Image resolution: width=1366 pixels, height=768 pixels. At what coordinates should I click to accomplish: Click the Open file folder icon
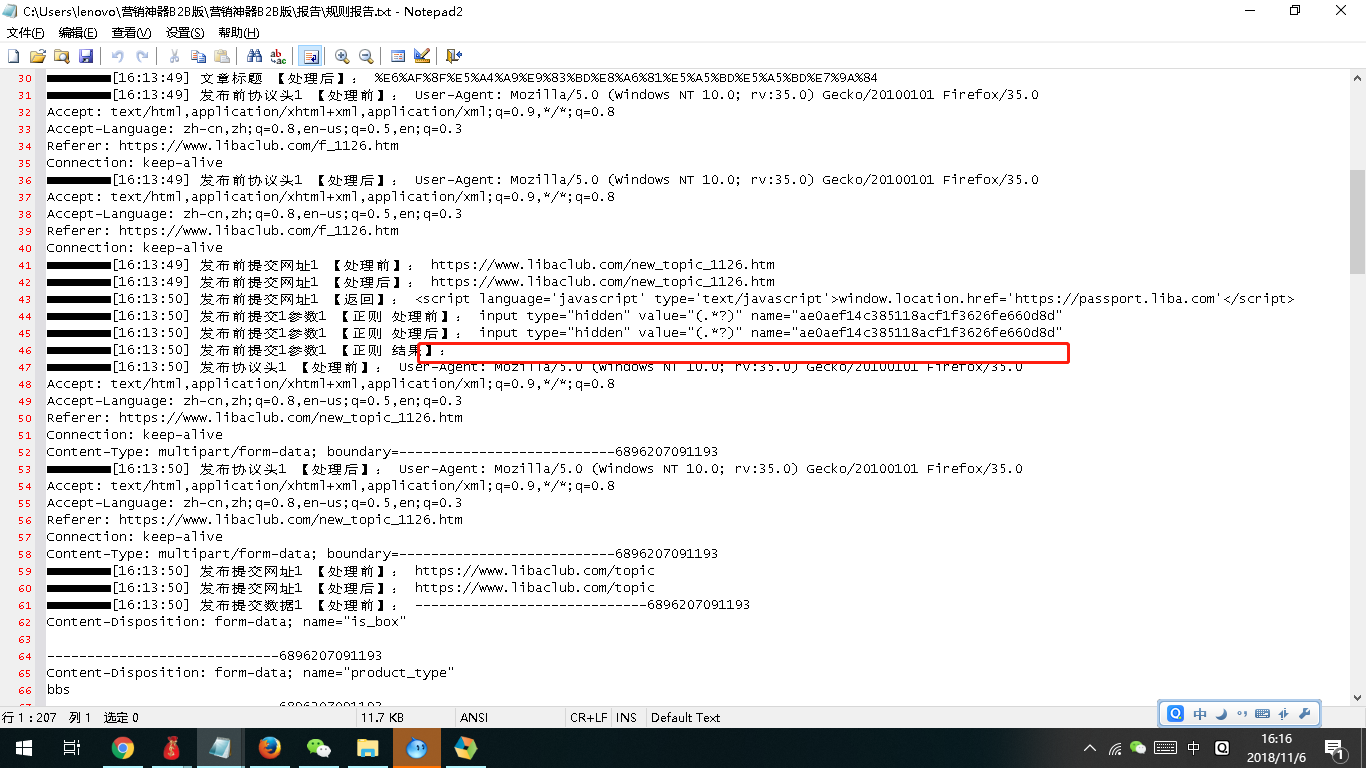38,56
